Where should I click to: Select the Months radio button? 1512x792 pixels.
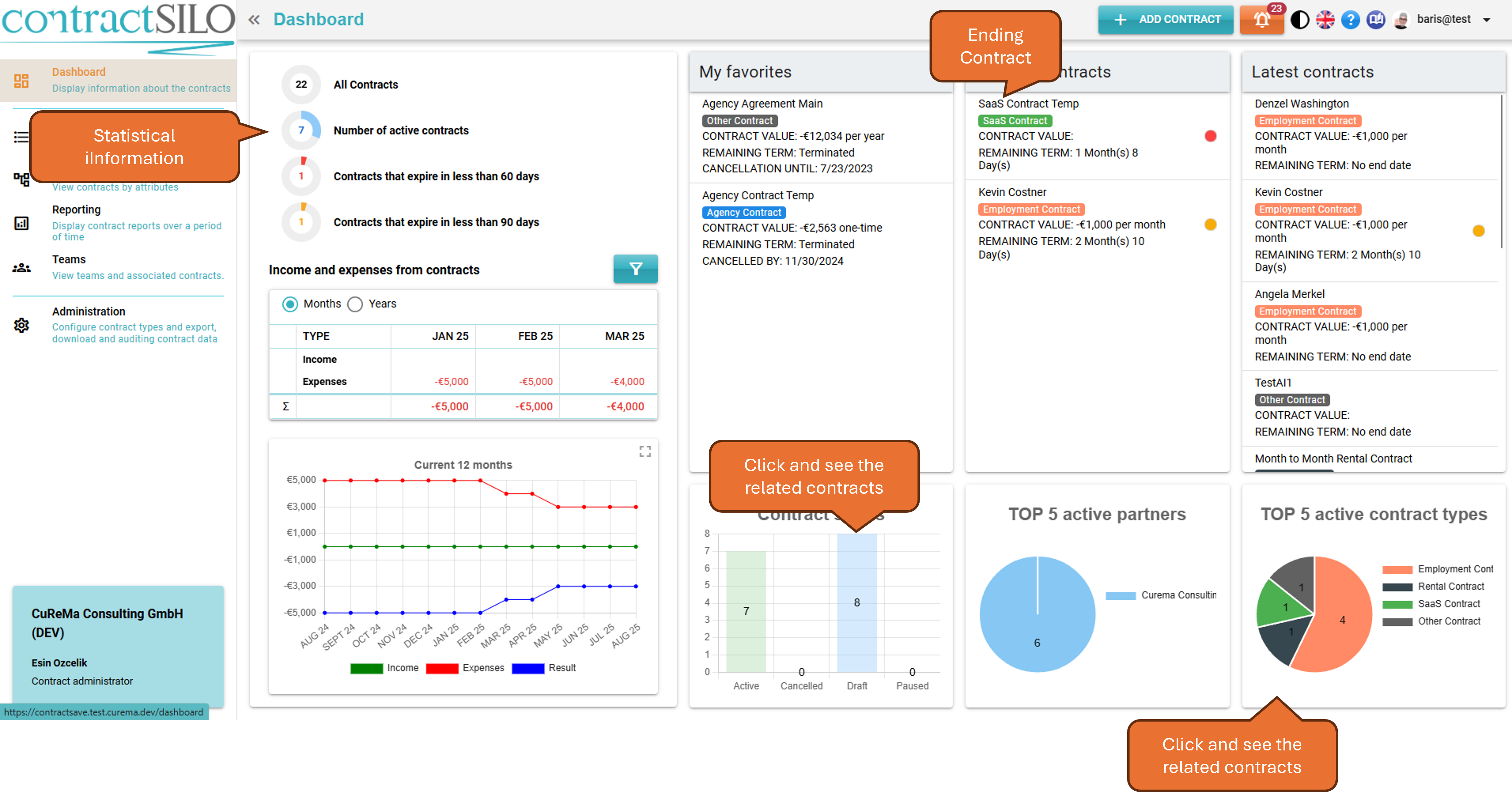click(x=290, y=304)
